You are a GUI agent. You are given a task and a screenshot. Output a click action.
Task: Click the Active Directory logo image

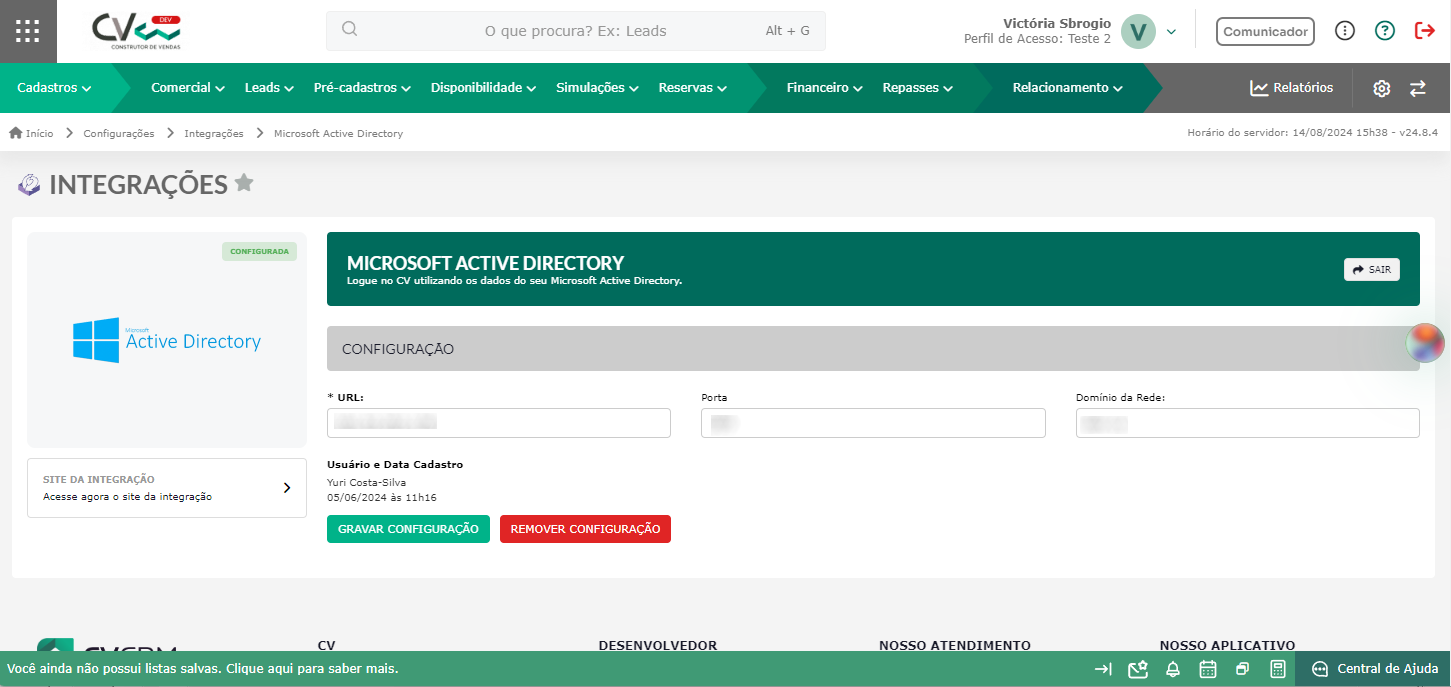pyautogui.click(x=167, y=340)
